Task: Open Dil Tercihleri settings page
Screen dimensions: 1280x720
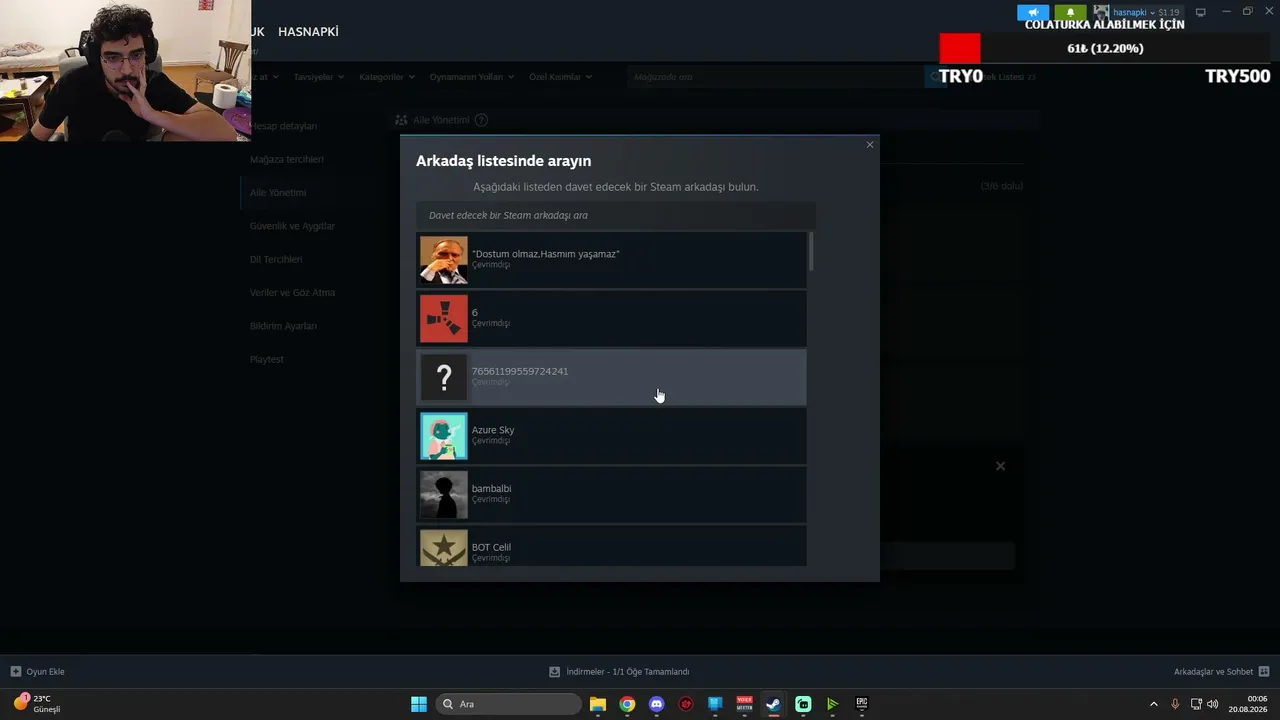Action: coord(276,259)
